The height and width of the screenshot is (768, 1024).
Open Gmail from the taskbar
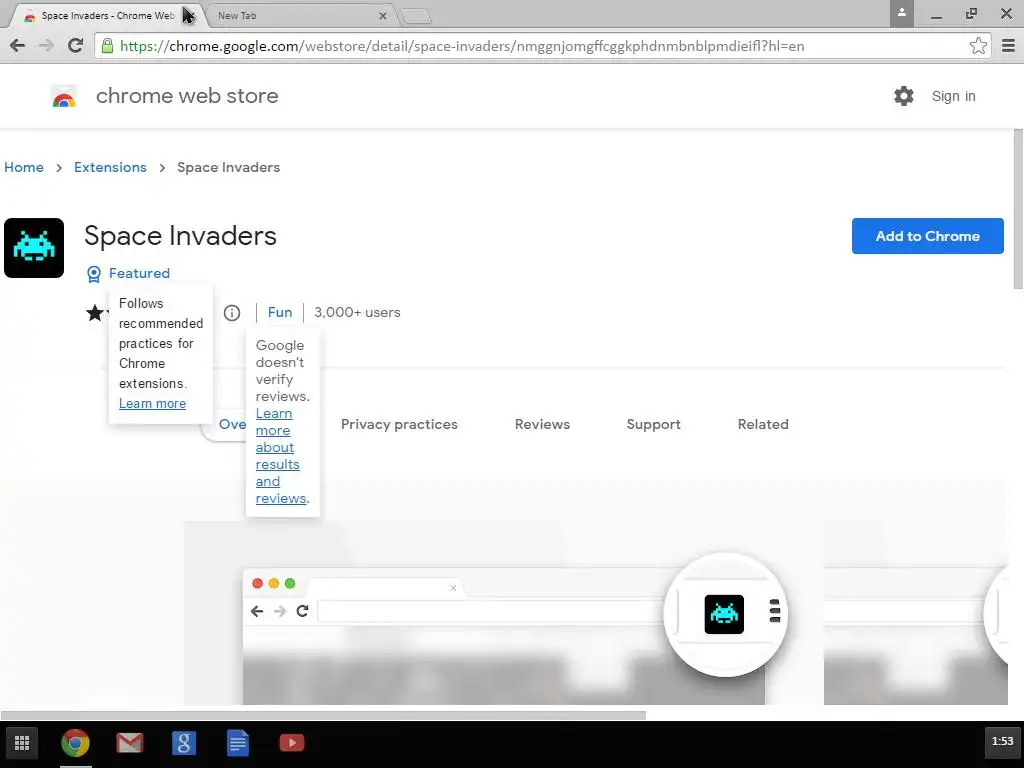[130, 743]
